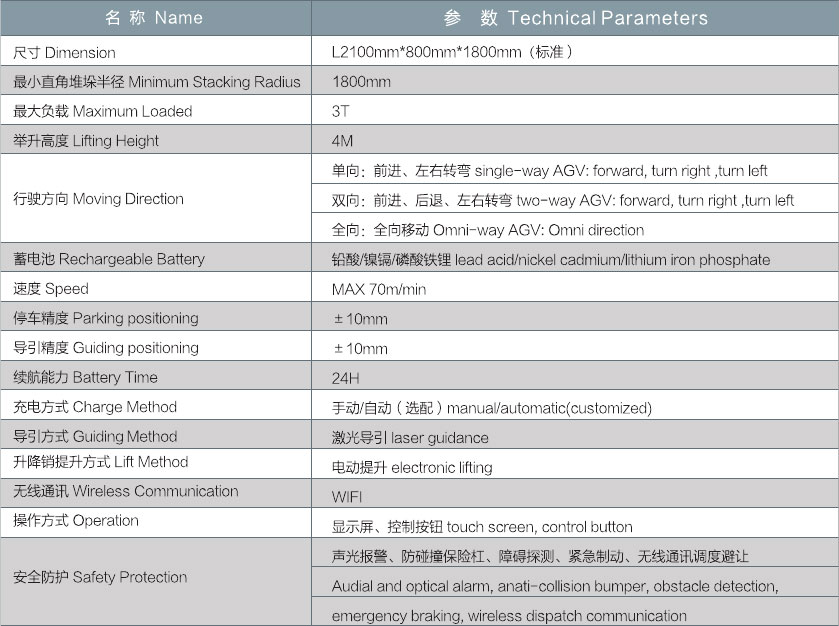Select the 'Parking positioning' row label
The height and width of the screenshot is (626, 839).
point(105,318)
